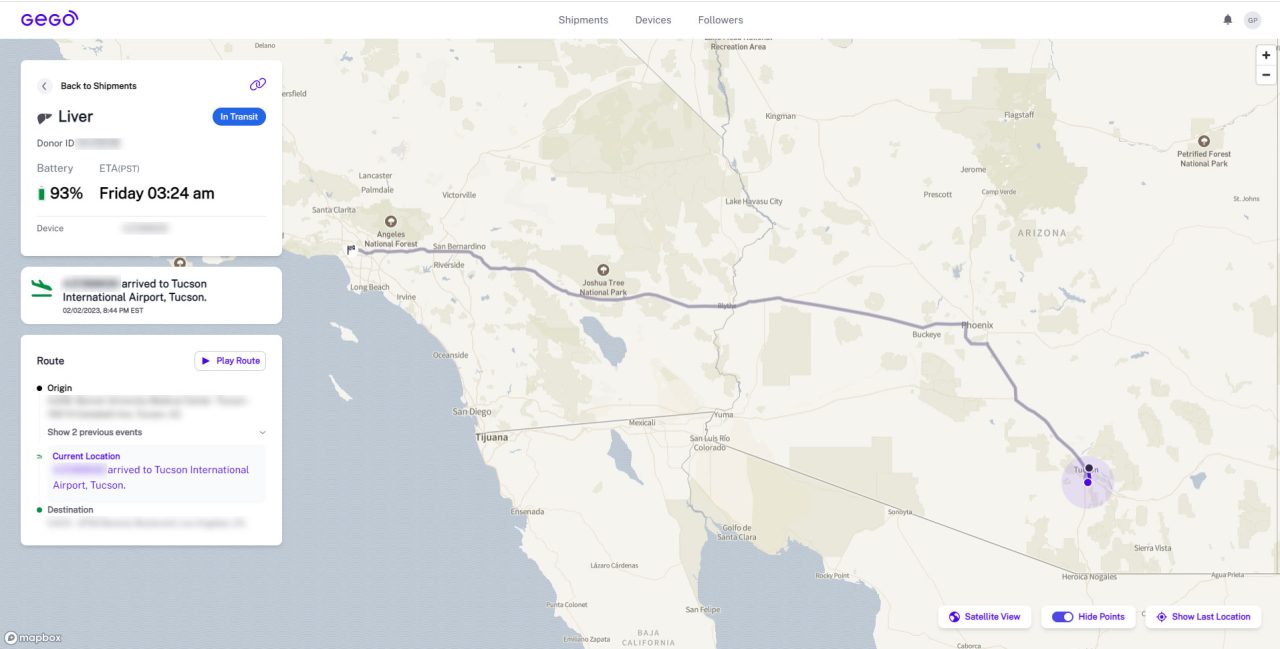
Task: Go to the Followers tab
Action: [x=720, y=20]
